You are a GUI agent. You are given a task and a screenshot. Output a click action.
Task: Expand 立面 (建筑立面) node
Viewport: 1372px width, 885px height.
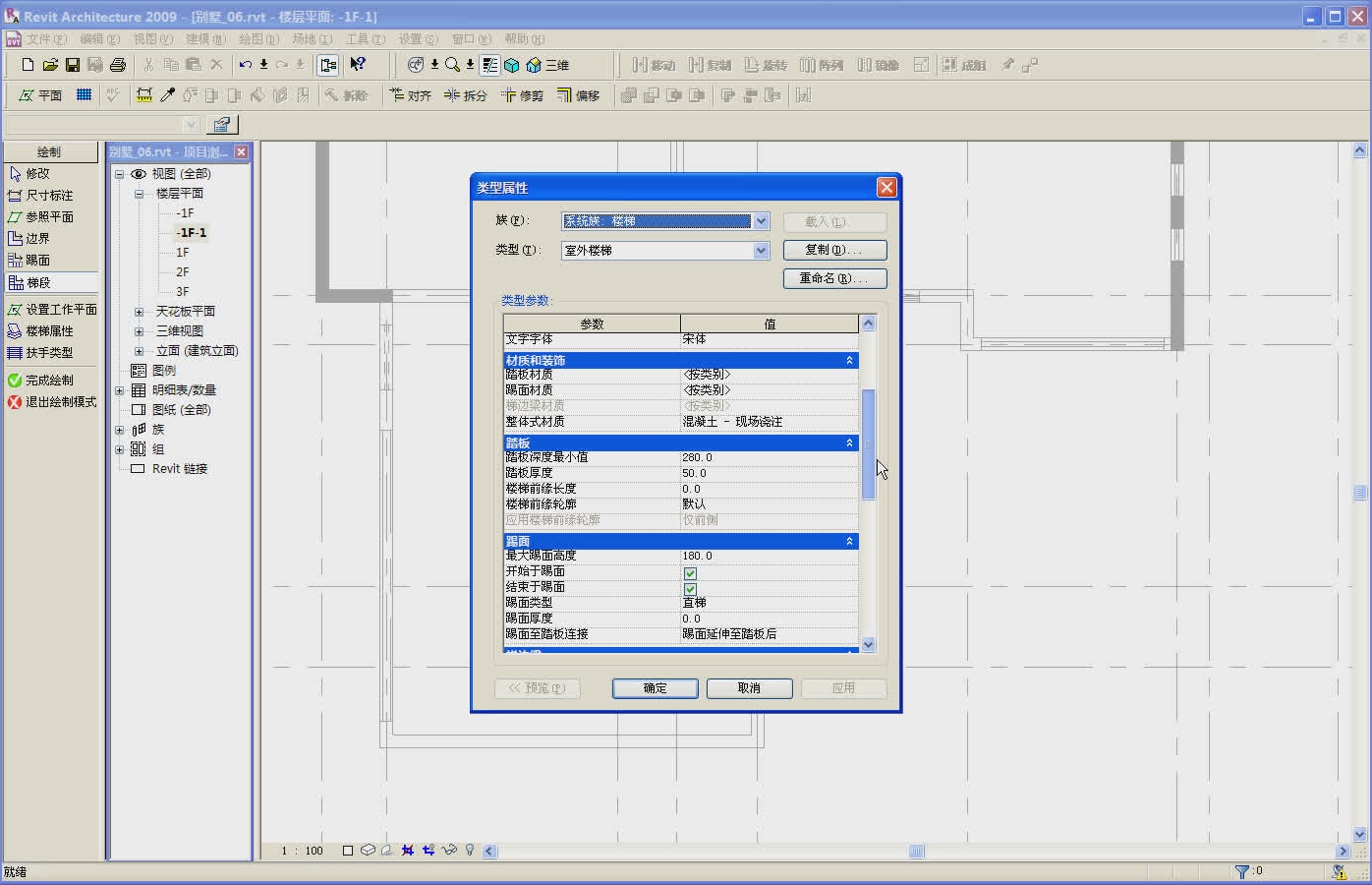tap(139, 351)
